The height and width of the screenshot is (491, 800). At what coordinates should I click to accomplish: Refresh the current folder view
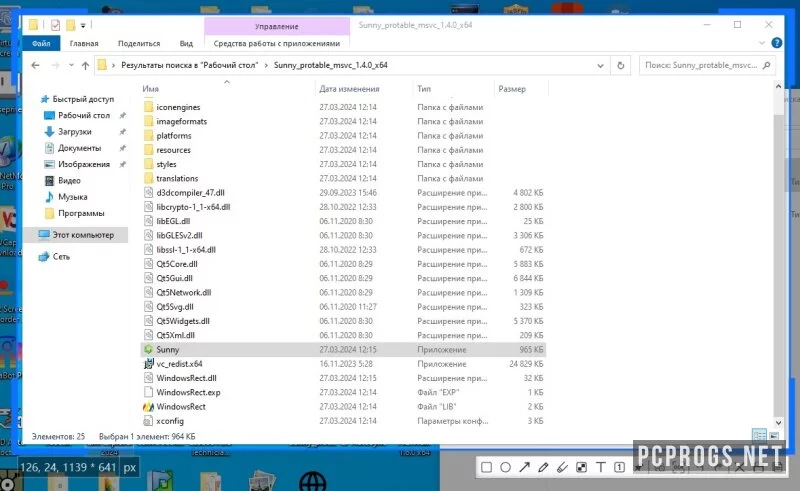click(620, 65)
